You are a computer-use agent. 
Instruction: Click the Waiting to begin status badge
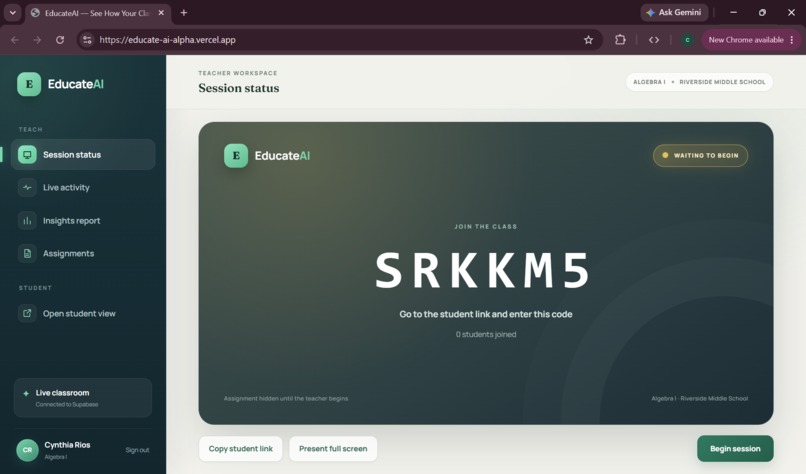pos(700,155)
